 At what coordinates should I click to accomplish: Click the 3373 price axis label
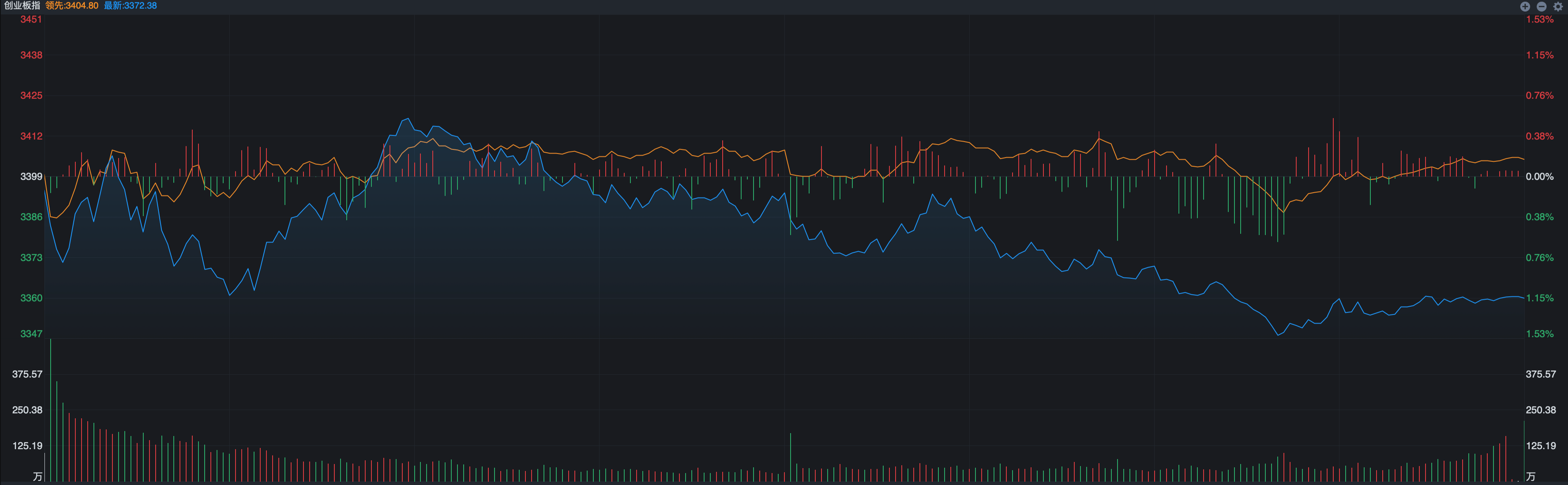32,257
